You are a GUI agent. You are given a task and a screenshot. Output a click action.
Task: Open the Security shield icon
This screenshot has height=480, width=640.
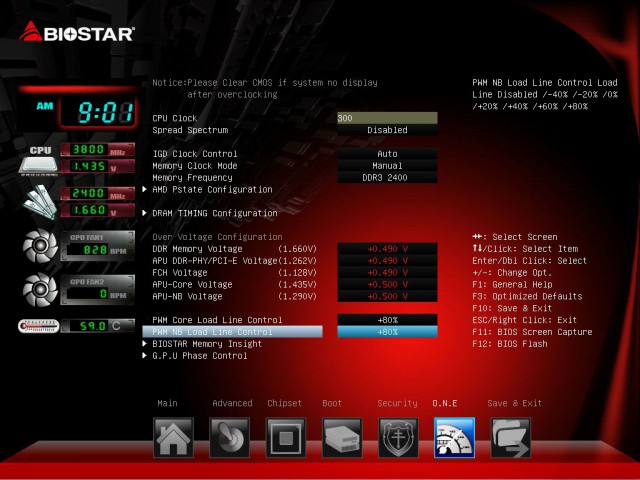tap(398, 438)
